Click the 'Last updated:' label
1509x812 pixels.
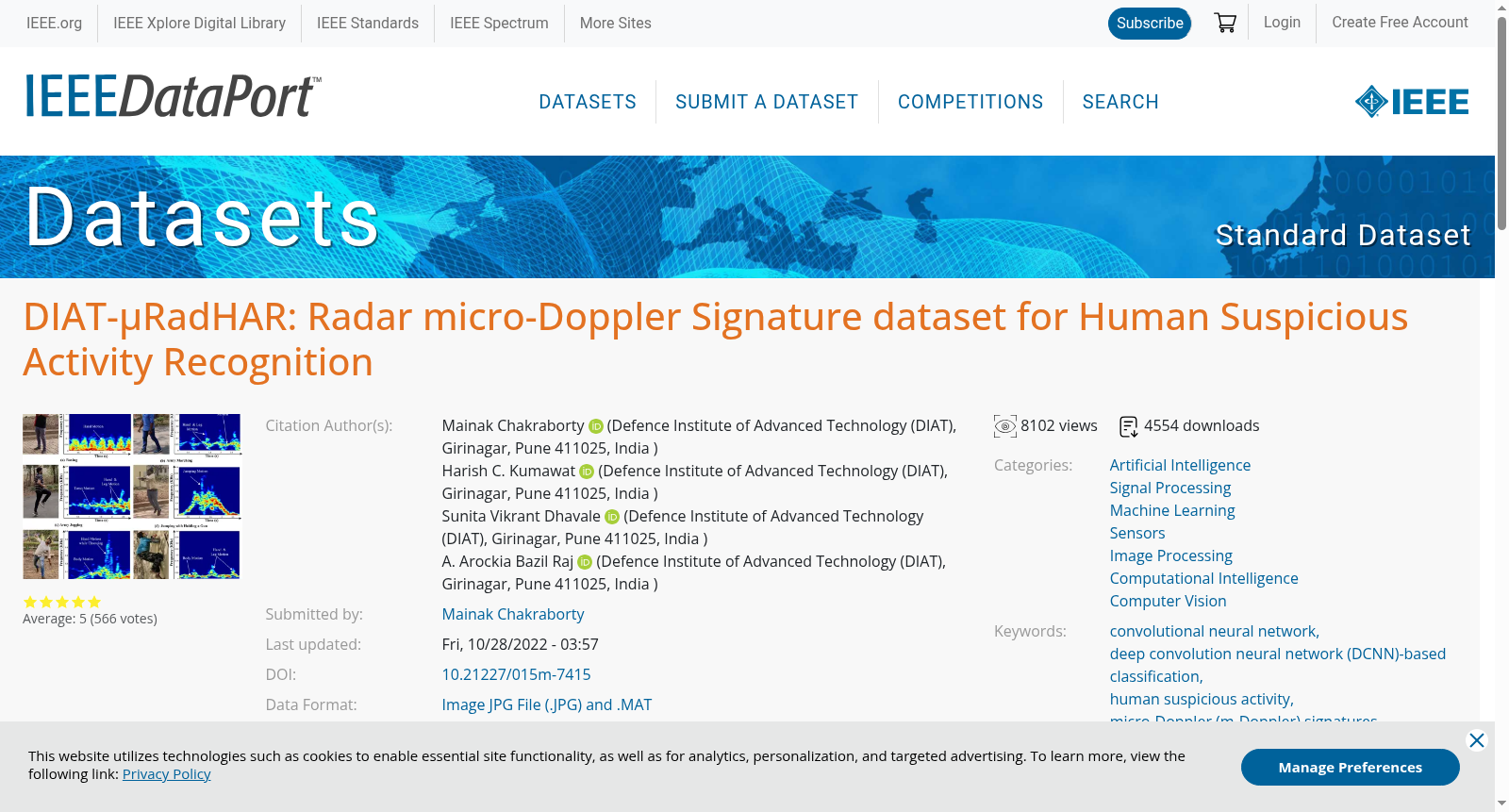coord(313,645)
